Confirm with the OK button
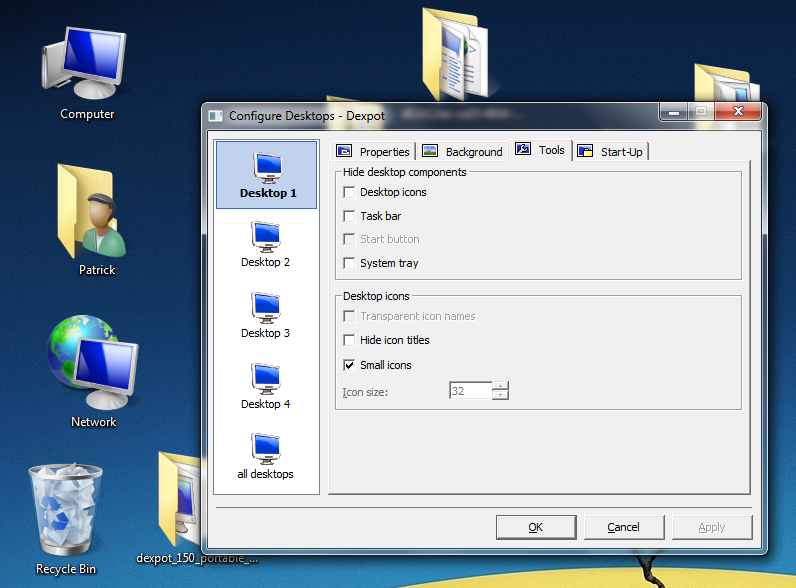Screen dimensions: 796x588 pyautogui.click(x=536, y=527)
